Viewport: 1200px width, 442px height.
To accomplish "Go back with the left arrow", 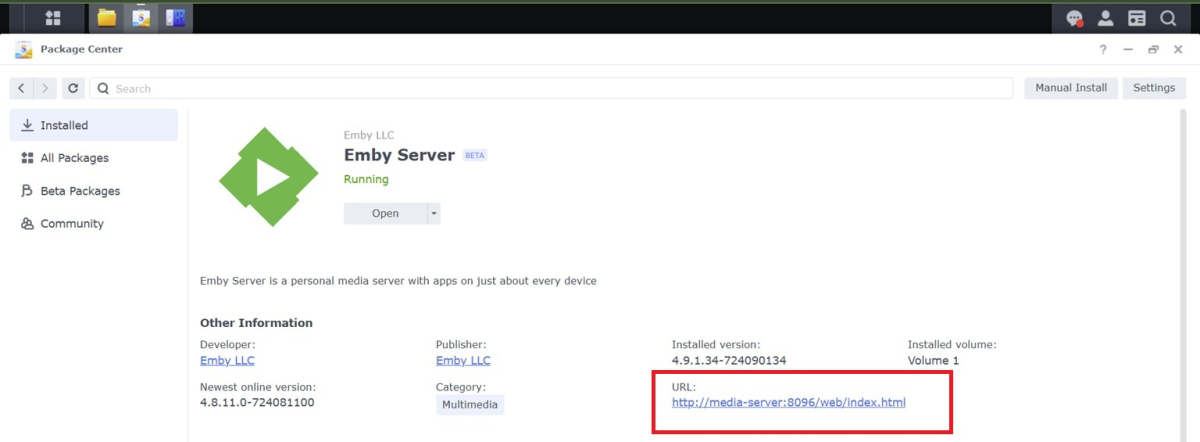I will [22, 88].
